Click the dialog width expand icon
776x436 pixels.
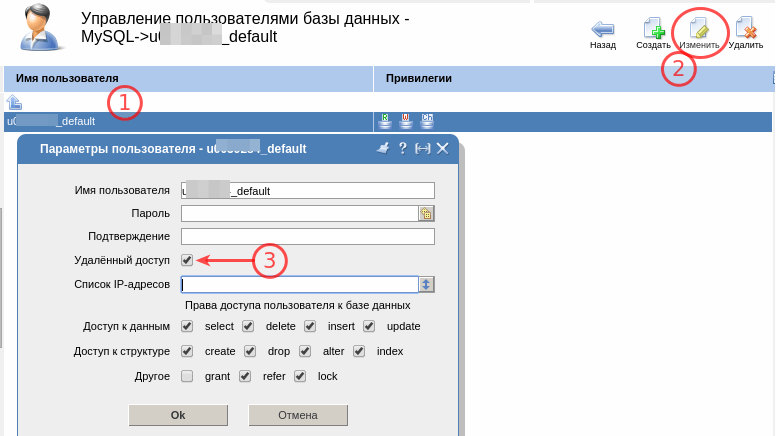pyautogui.click(x=423, y=148)
